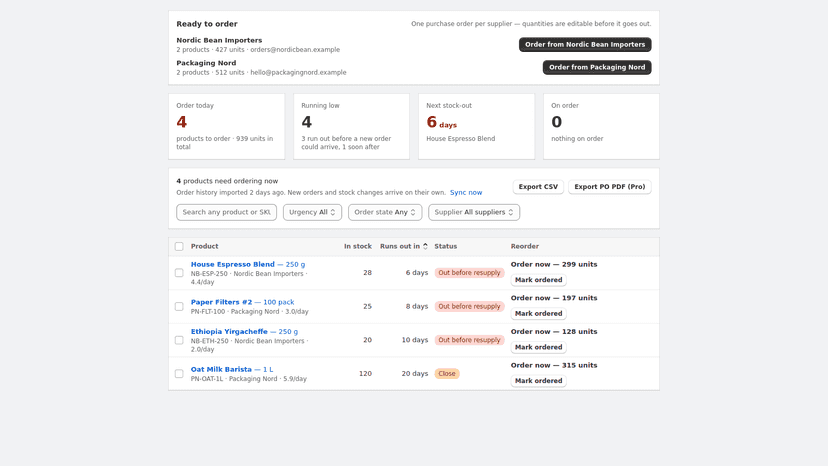Mark Paper Filters #2 as ordered
Image resolution: width=828 pixels, height=466 pixels.
[x=538, y=313]
